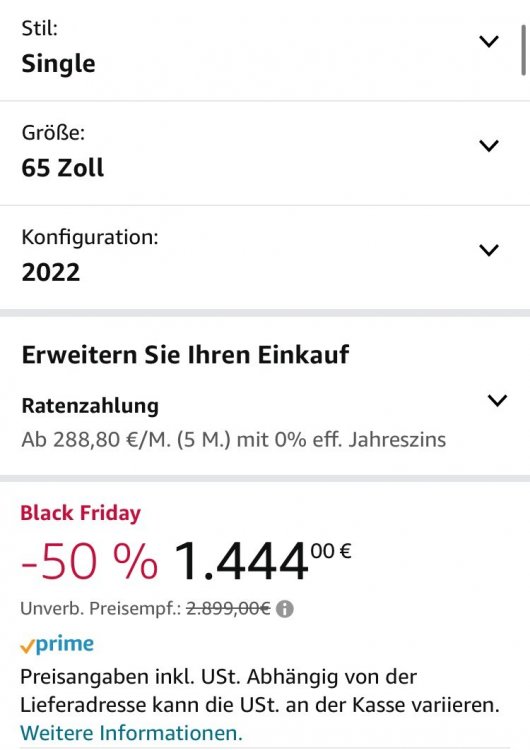Click the crossed-out 2.899,00€ price
This screenshot has width=530, height=750.
coord(228,609)
